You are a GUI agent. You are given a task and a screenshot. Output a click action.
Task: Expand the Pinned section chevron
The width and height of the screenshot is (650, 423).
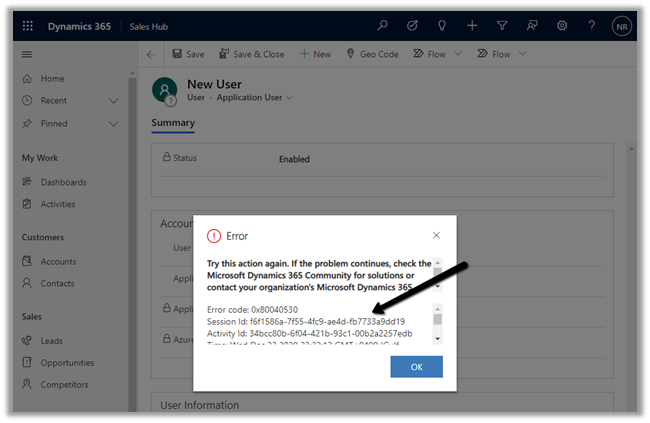(113, 123)
